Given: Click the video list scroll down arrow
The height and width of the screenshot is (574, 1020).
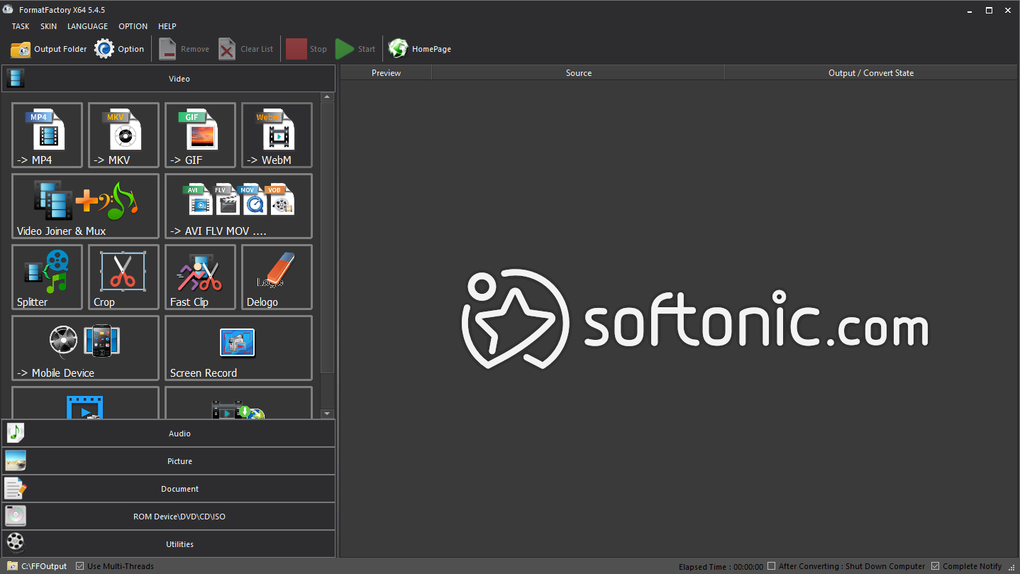Looking at the screenshot, I should [327, 413].
